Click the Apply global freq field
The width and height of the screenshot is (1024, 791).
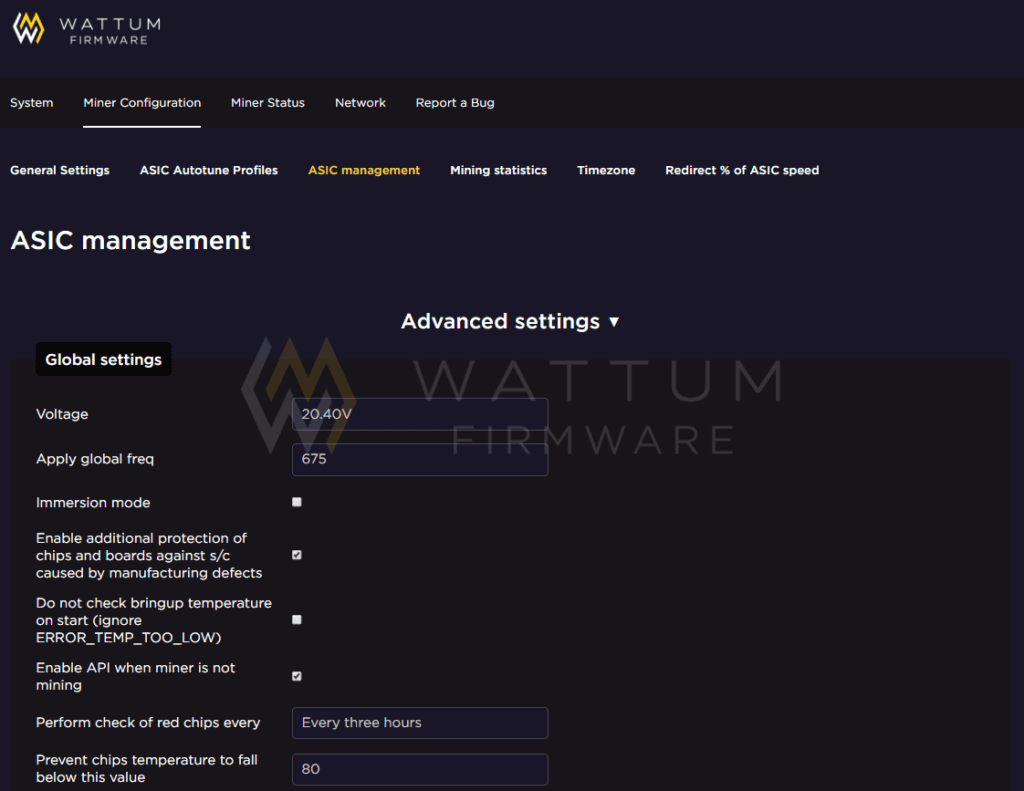419,460
